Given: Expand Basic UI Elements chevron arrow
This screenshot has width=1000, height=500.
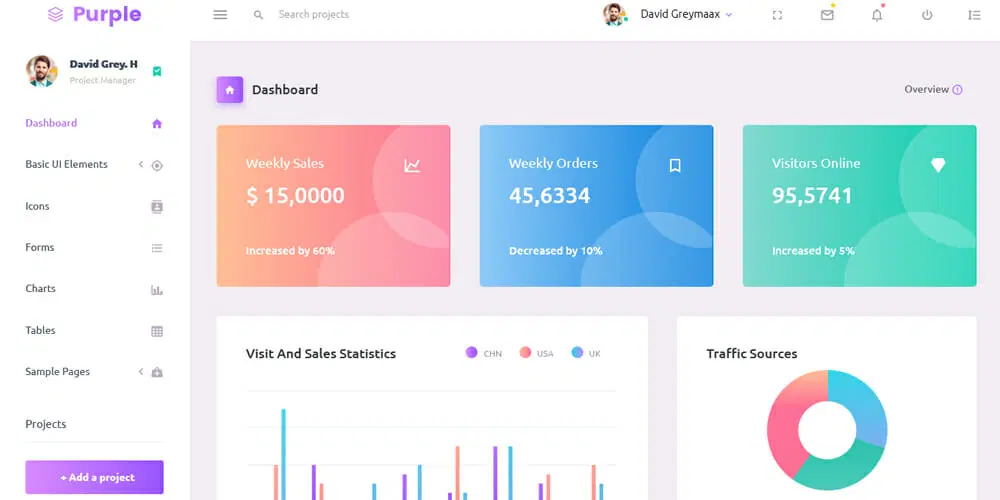Looking at the screenshot, I should click(x=141, y=165).
